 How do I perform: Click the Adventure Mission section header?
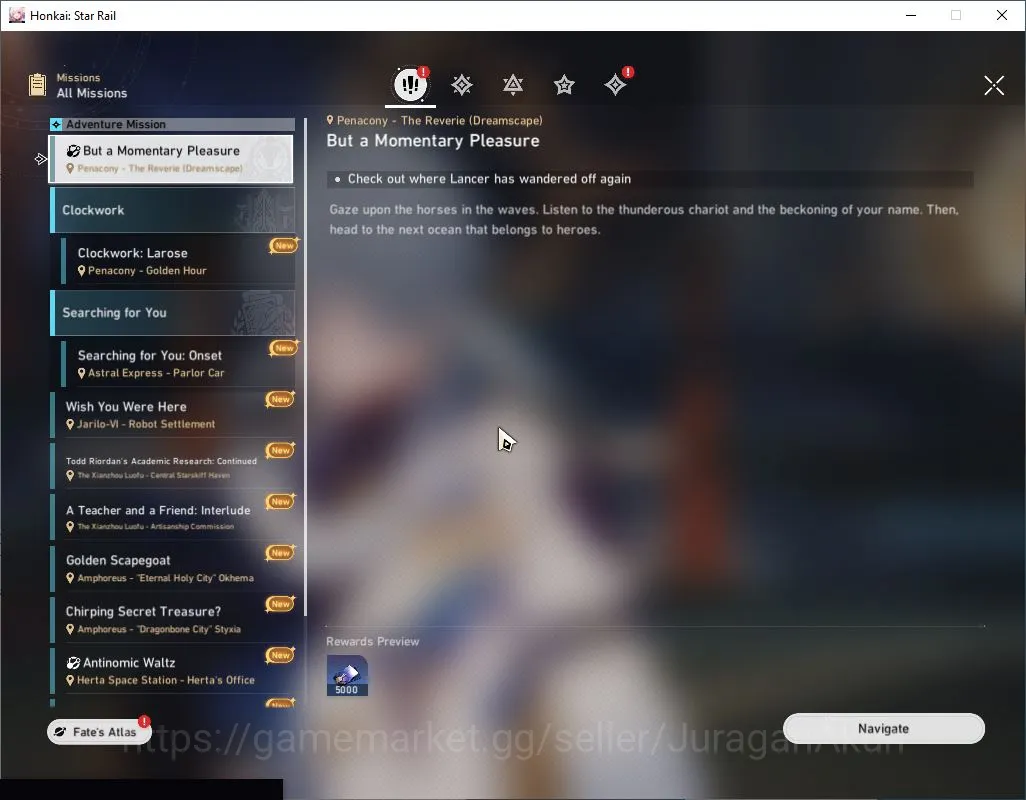point(173,124)
